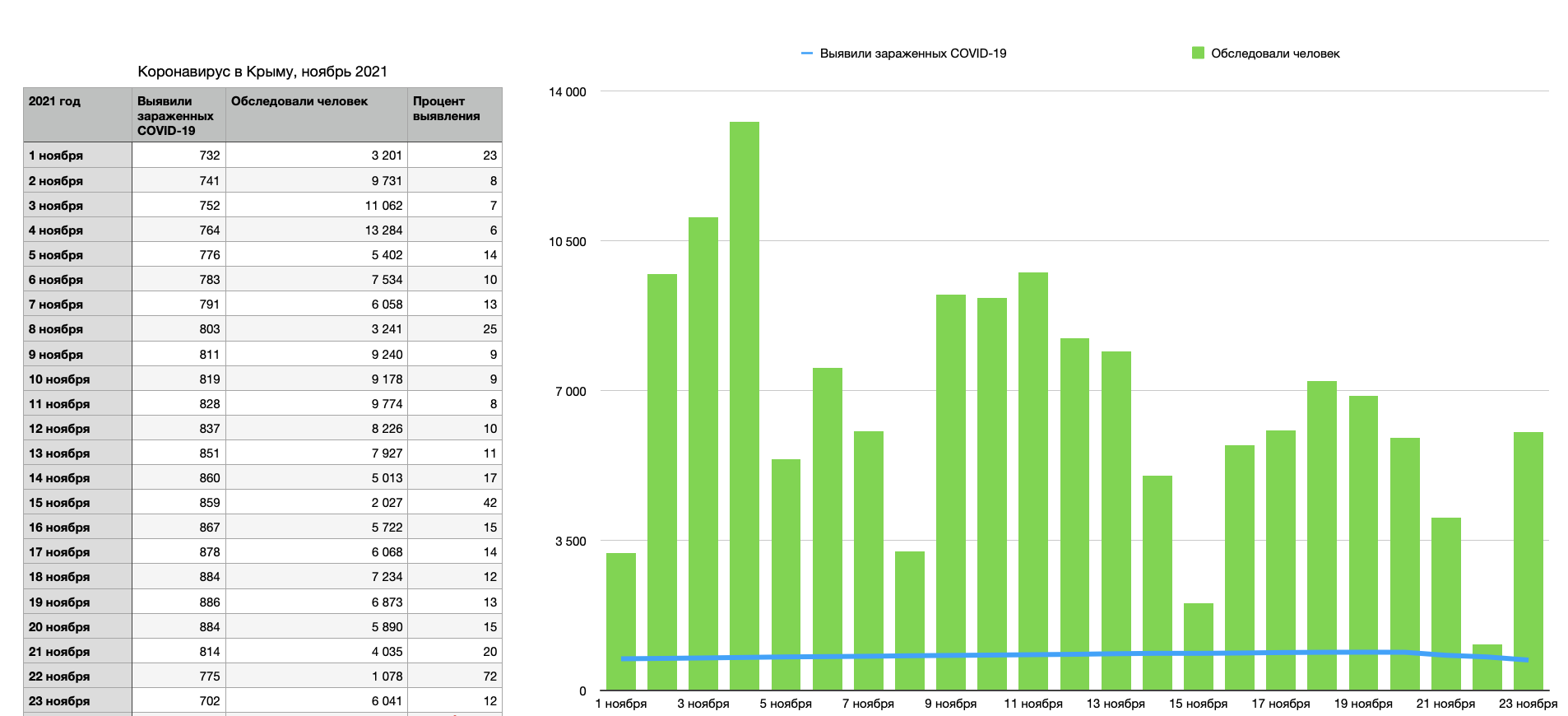Image resolution: width=1568 pixels, height=716 pixels.
Task: Select the cell with value 11 062
Action: point(317,206)
